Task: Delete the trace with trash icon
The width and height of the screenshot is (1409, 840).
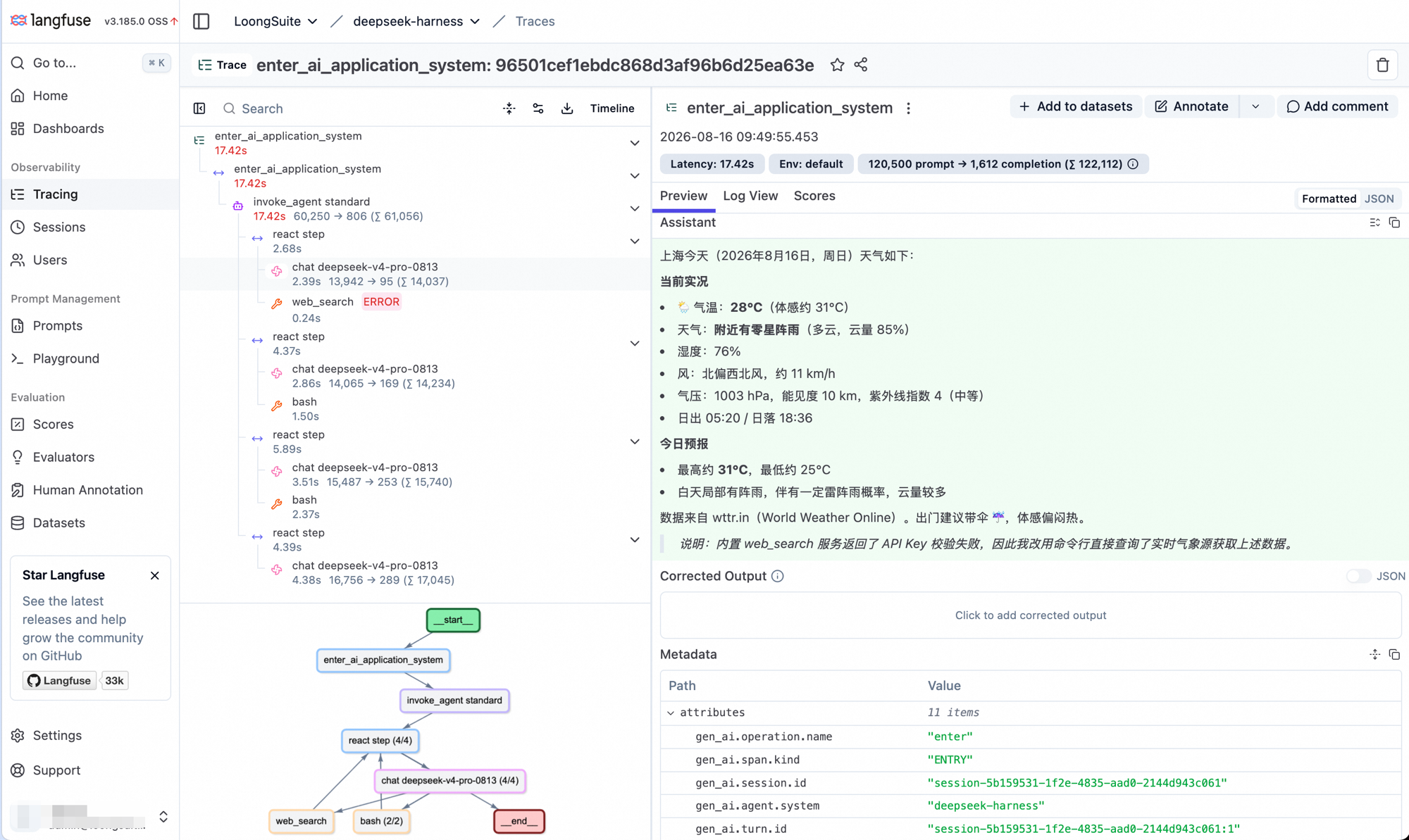Action: click(1382, 65)
